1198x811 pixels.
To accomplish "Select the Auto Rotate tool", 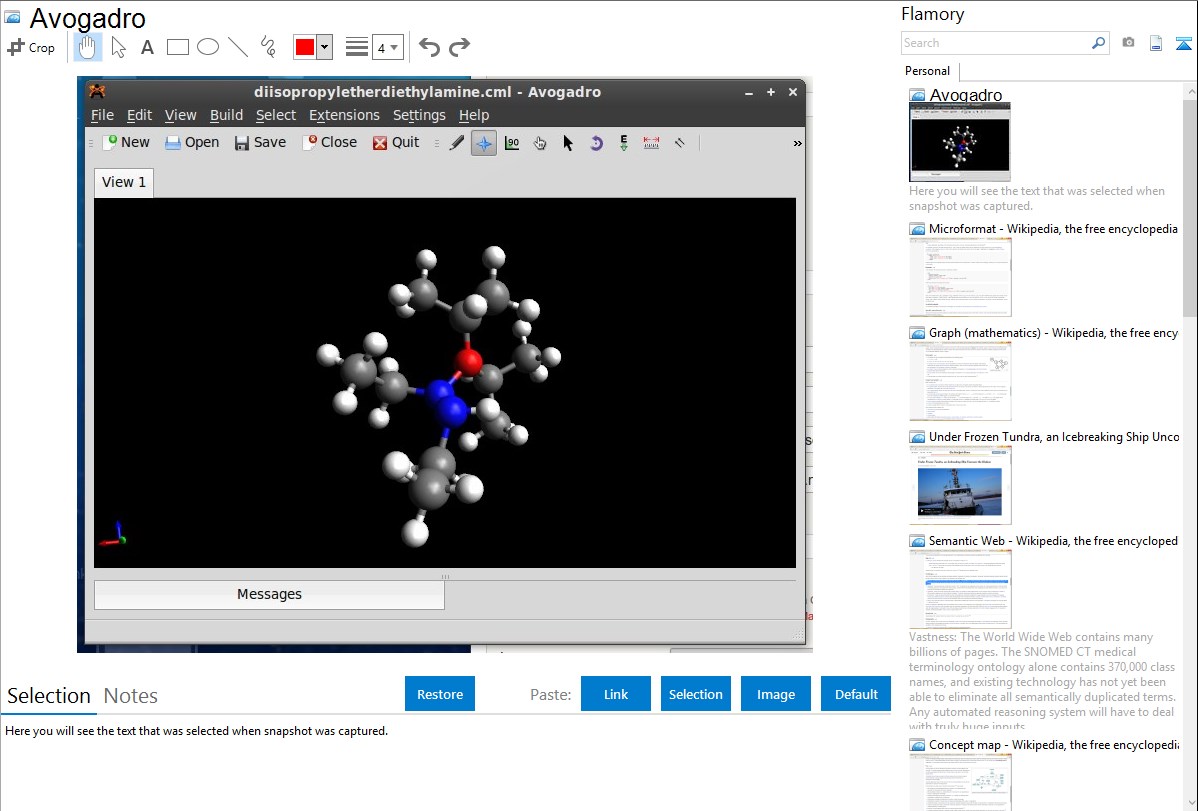I will tap(596, 142).
